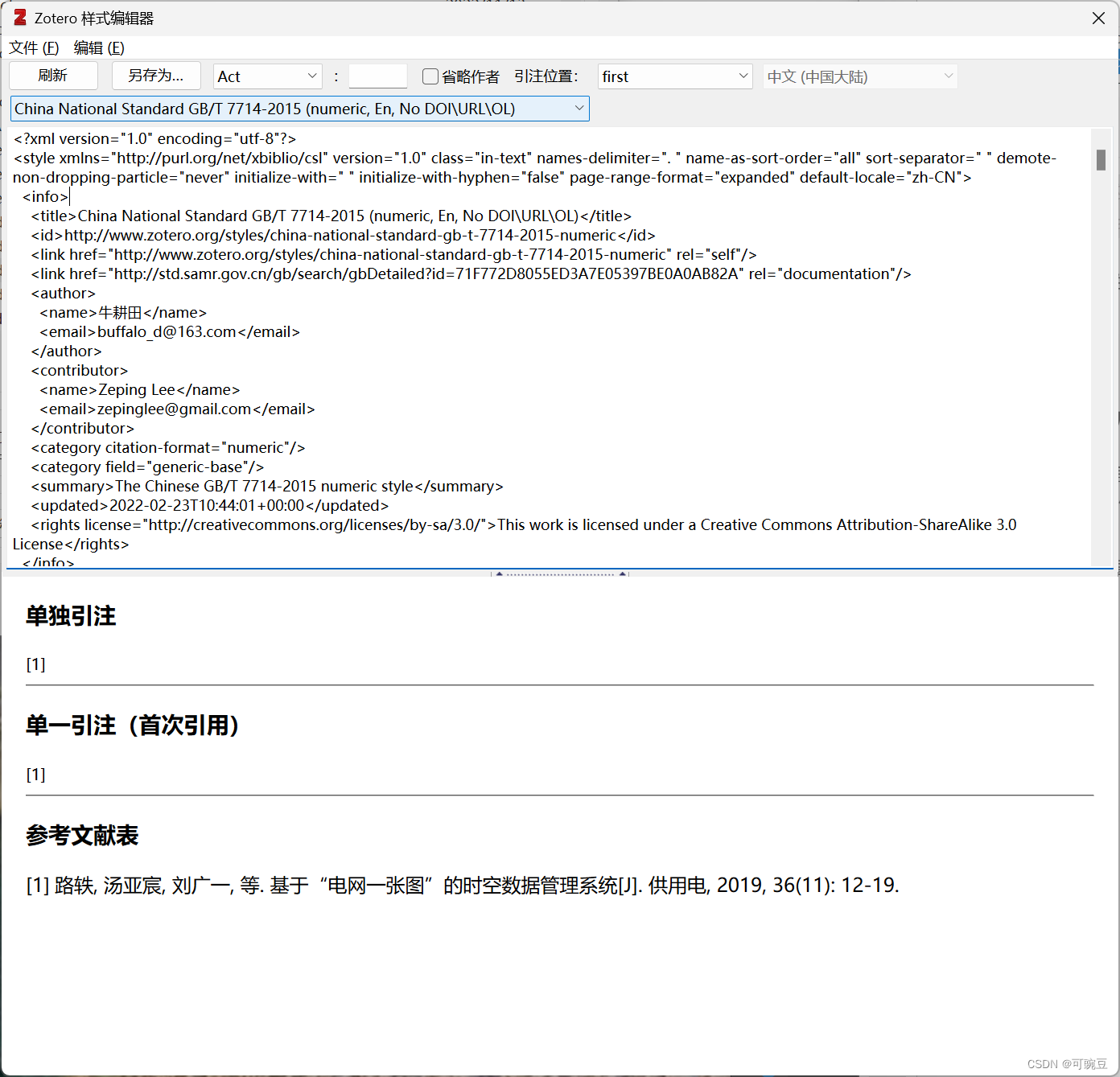Click the splitter grip between editor and preview
The image size is (1120, 1077).
coord(560,573)
